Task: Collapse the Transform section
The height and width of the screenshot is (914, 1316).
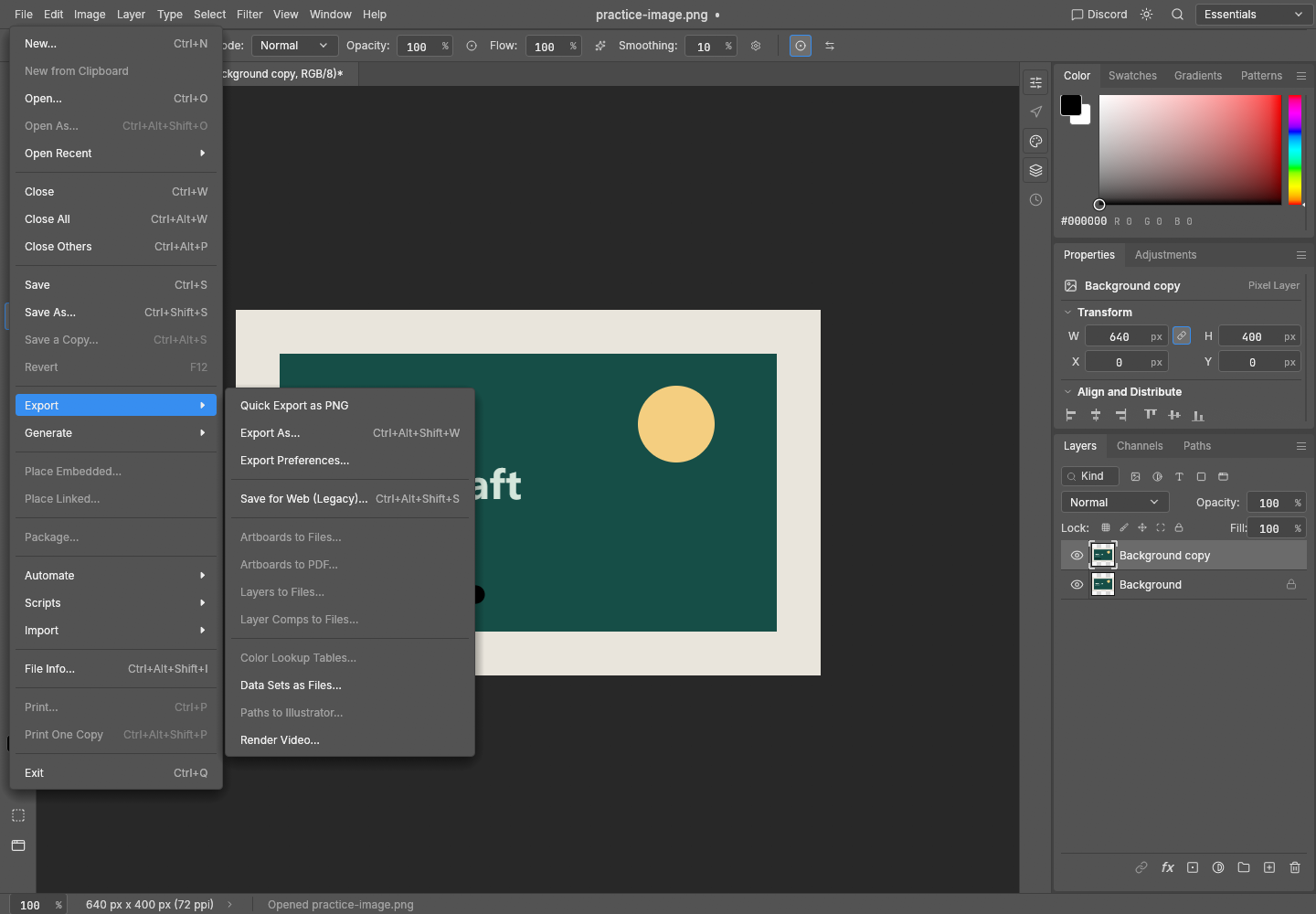Action: pyautogui.click(x=1067, y=312)
